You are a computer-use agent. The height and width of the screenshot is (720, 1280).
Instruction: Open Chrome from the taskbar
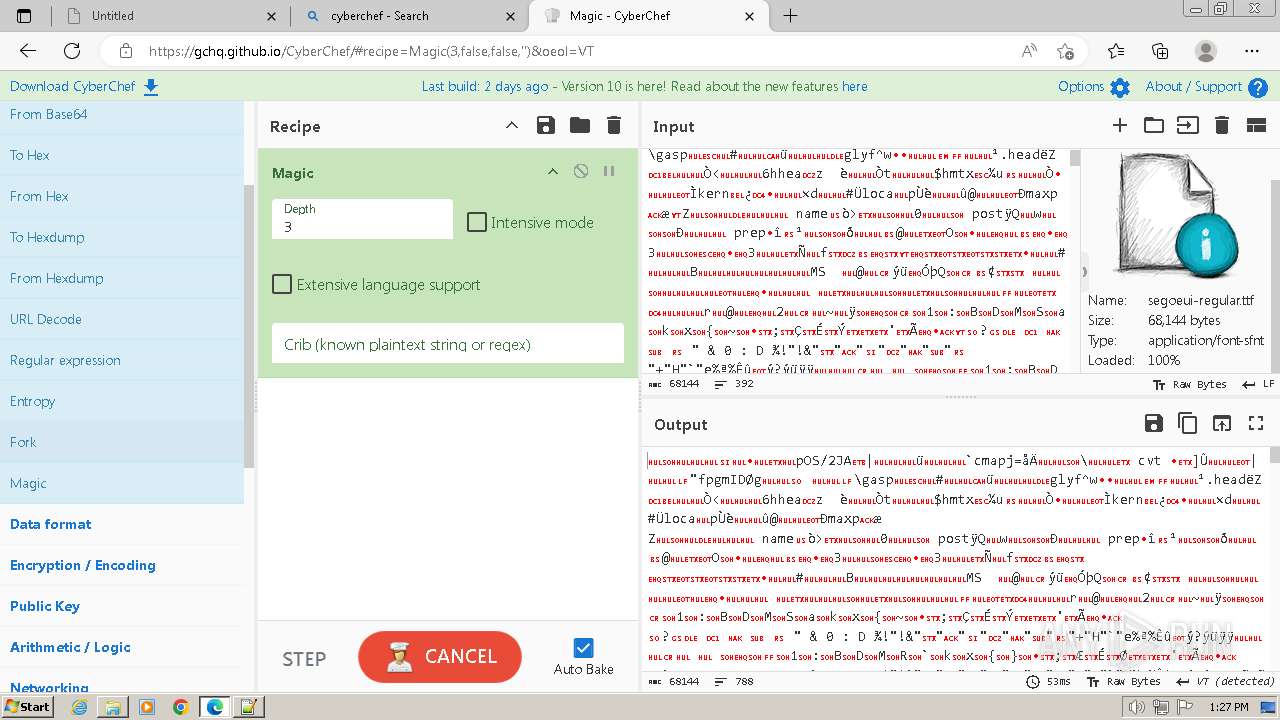click(x=180, y=707)
